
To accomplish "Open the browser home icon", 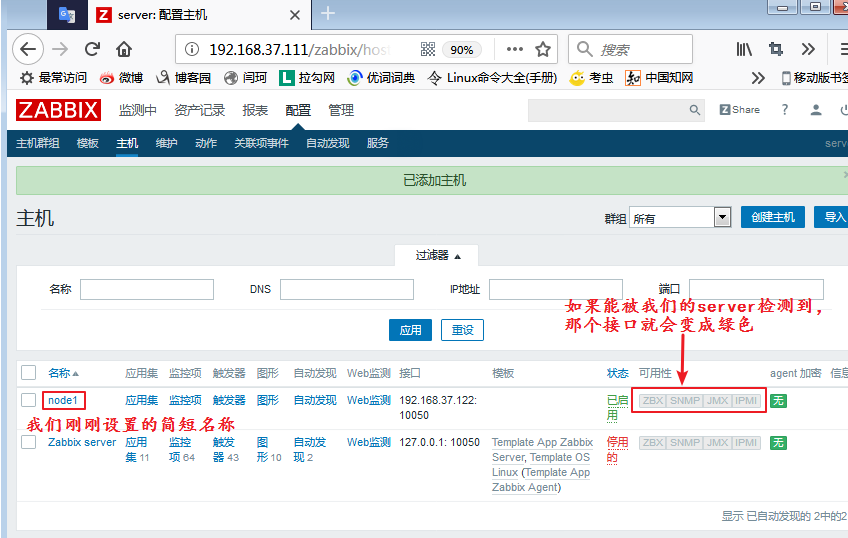I will click(124, 49).
